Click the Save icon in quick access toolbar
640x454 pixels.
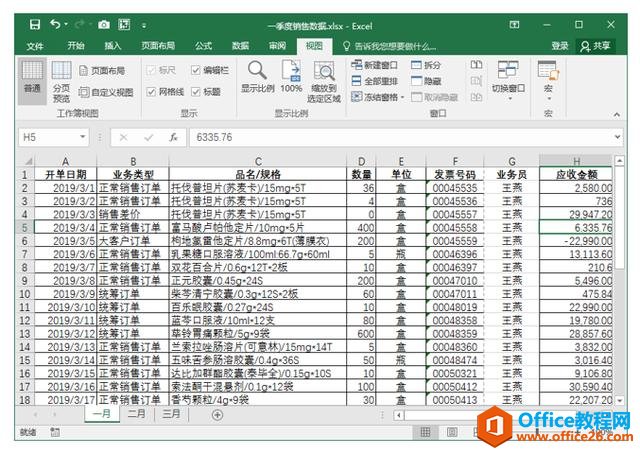pos(35,23)
